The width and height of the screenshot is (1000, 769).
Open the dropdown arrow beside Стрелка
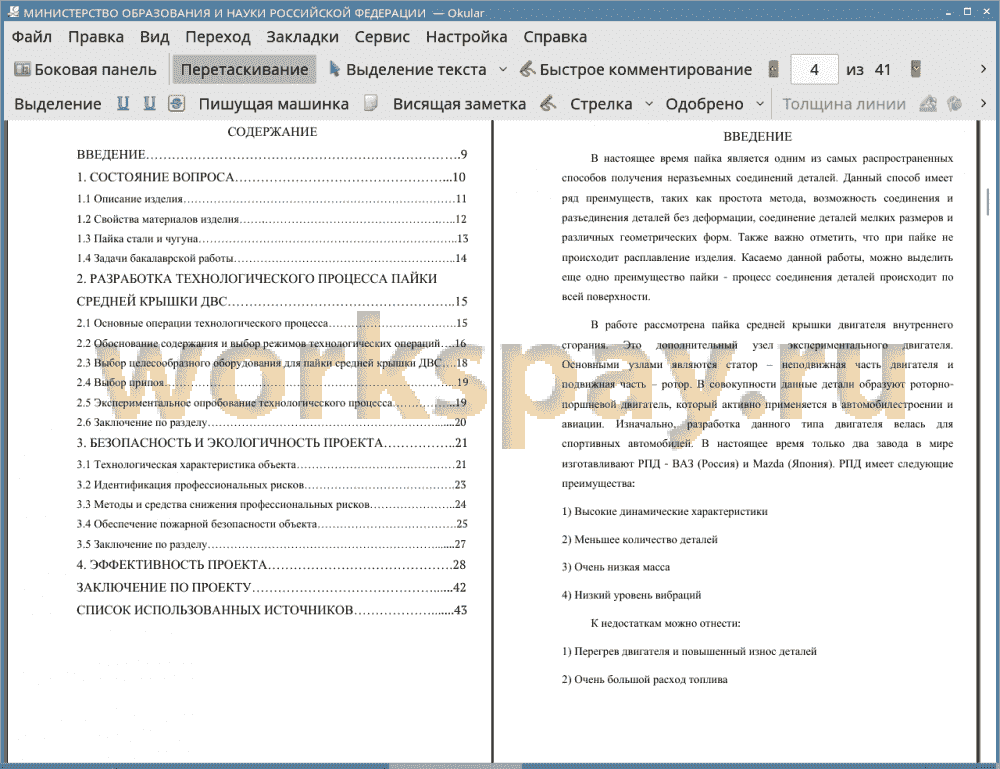point(649,103)
